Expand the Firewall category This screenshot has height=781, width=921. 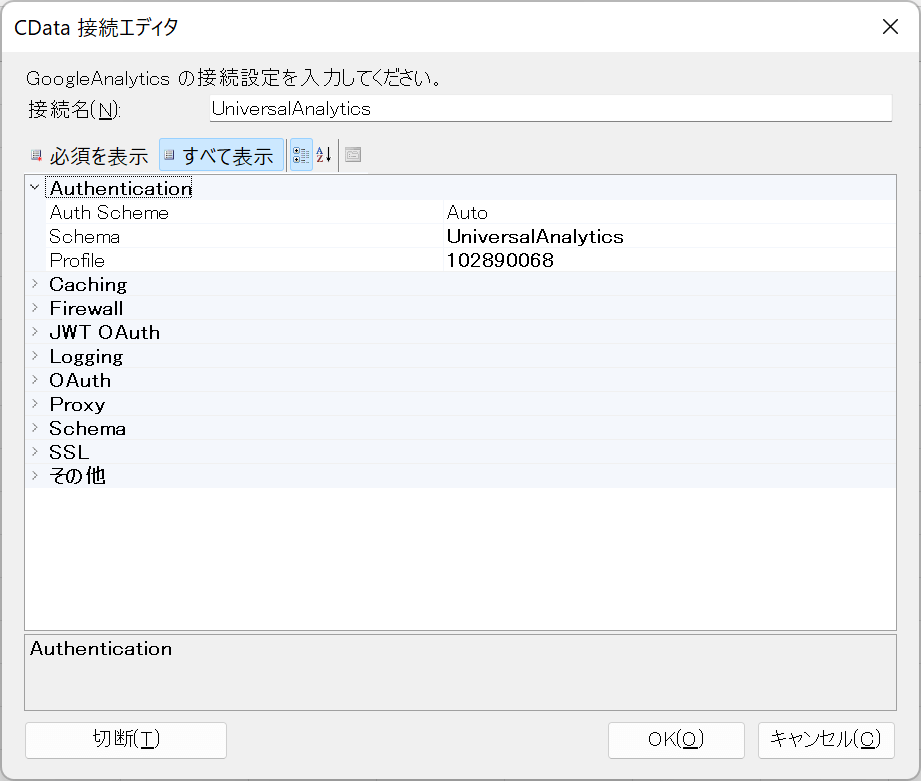(35, 308)
